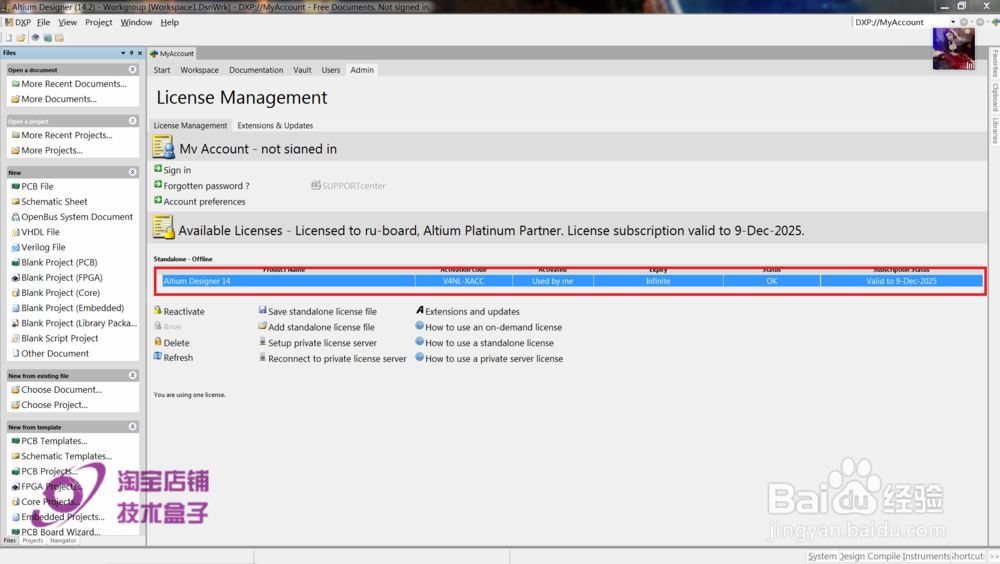Open the DXP://MyAccount address dropdown
This screenshot has height=564, width=1000.
click(953, 22)
